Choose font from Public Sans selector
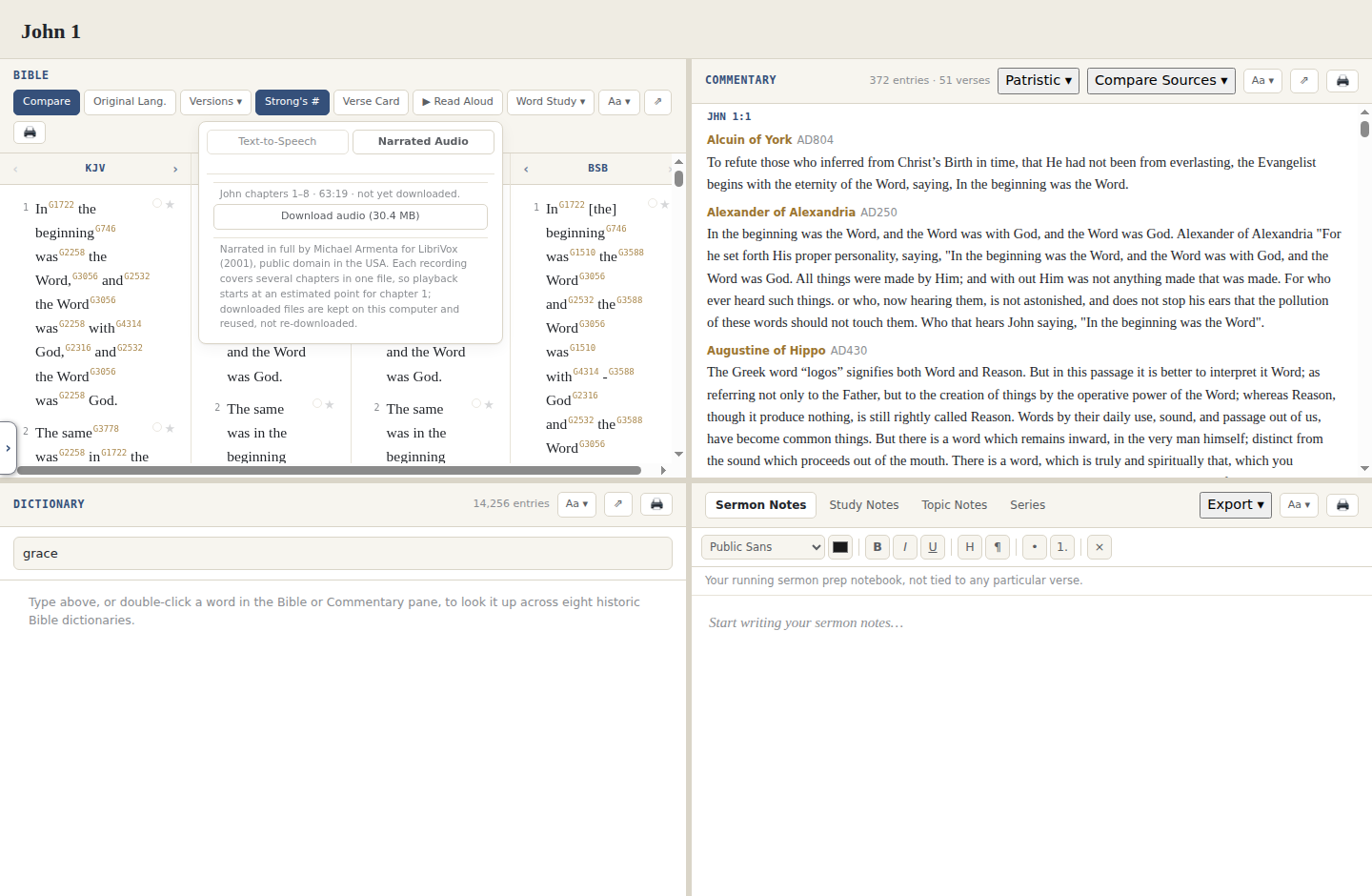Screen dimensions: 1372x896 tap(763, 547)
